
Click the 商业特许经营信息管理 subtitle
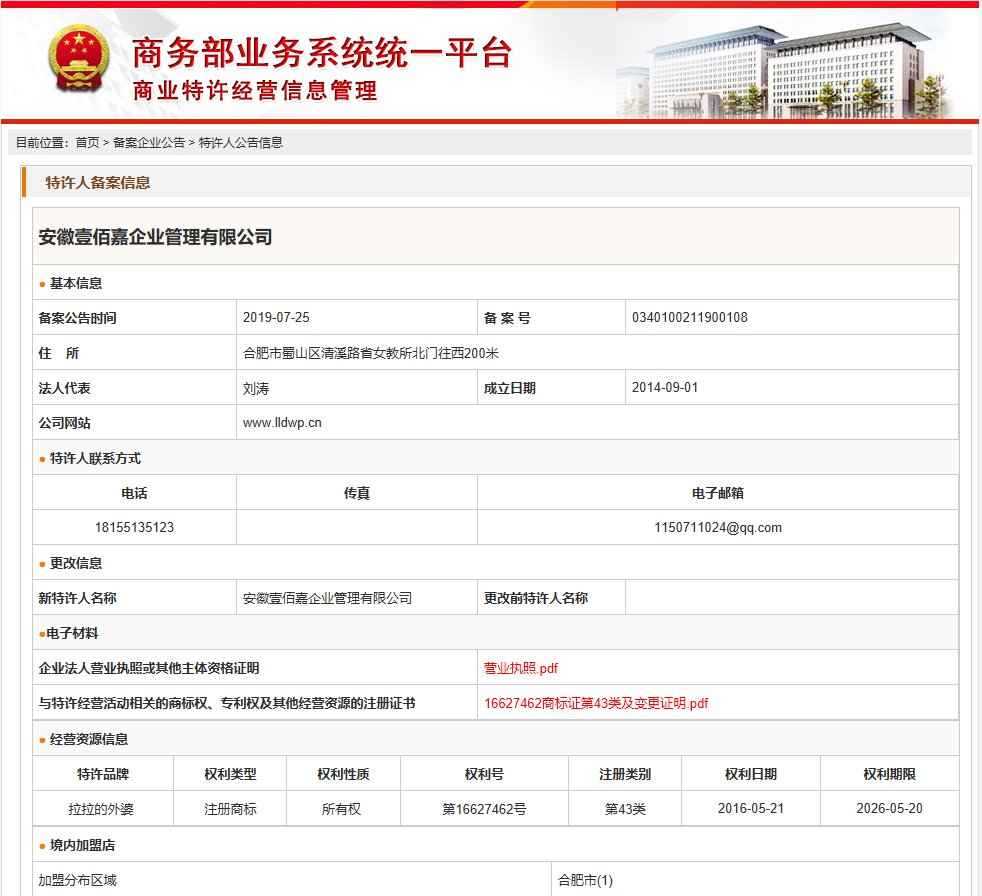pos(255,91)
